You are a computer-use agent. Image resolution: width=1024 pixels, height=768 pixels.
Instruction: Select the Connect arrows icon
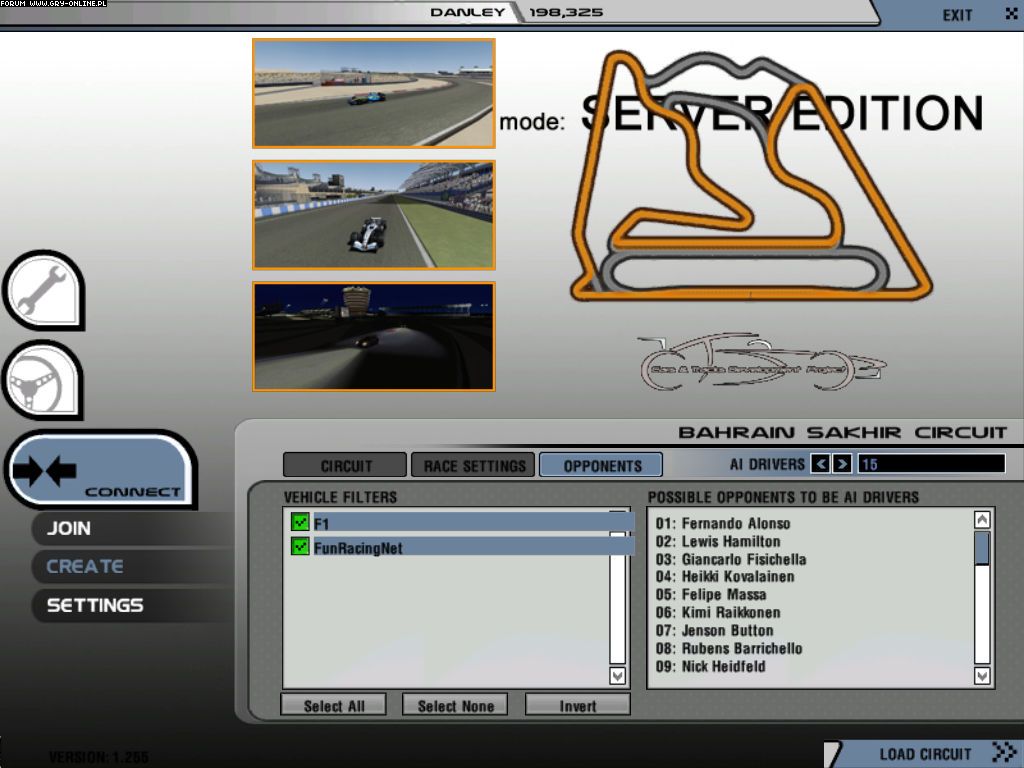[45, 470]
